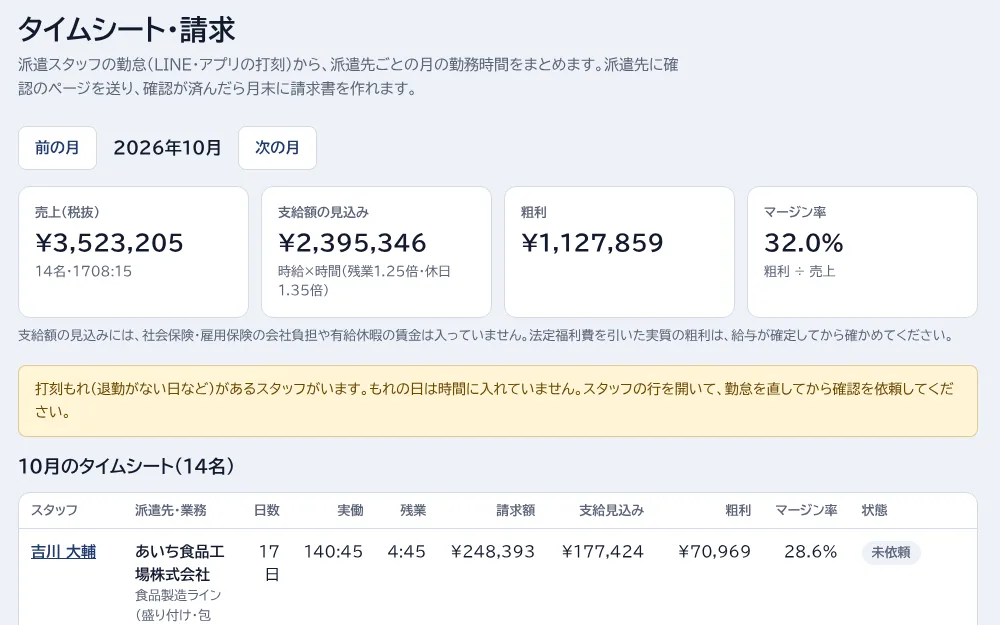Image resolution: width=1000 pixels, height=625 pixels.
Task: Click the 14名·1708:15 summary text
Action: tap(84, 271)
